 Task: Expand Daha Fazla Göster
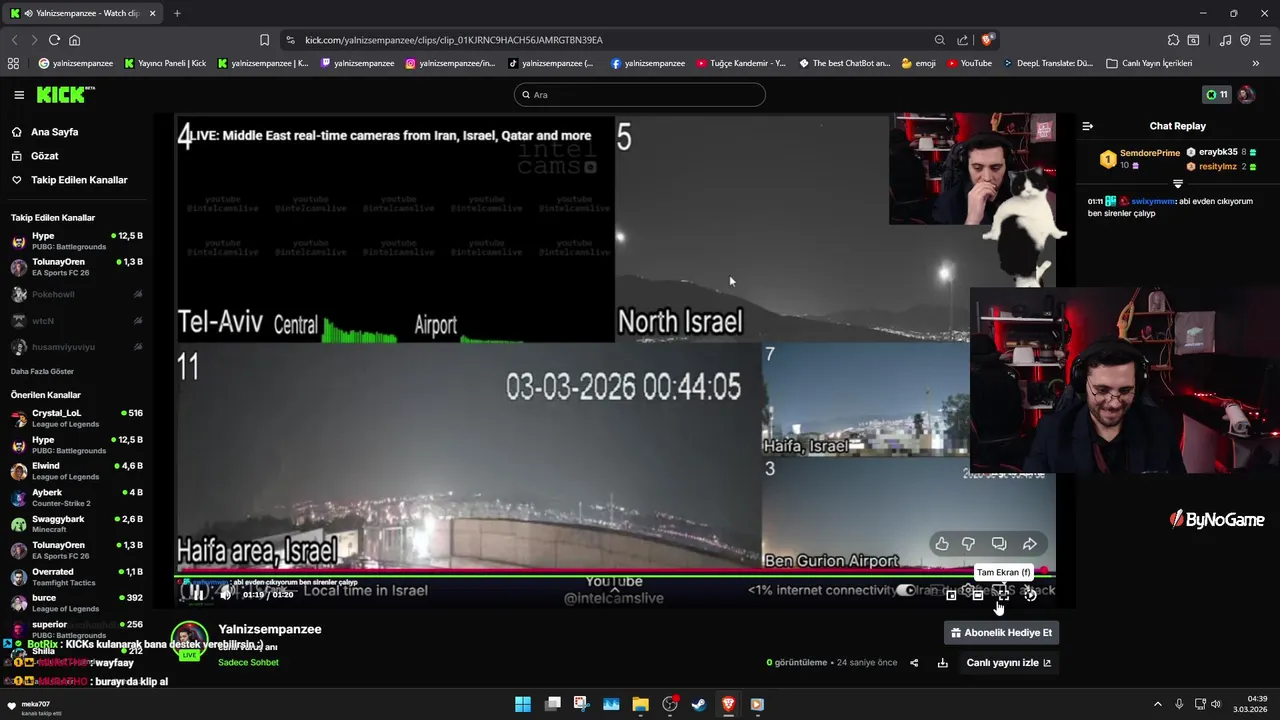tap(42, 371)
